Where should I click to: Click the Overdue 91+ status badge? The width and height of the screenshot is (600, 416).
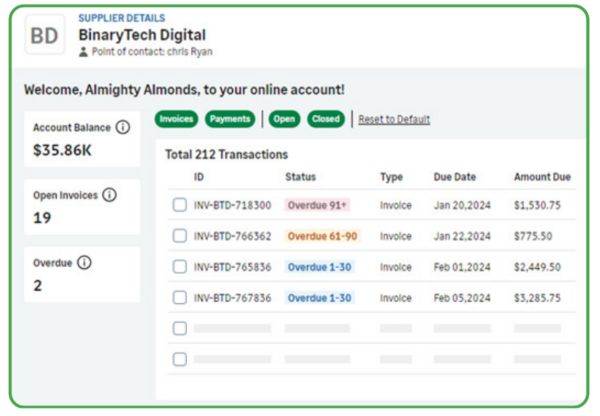pyautogui.click(x=317, y=205)
